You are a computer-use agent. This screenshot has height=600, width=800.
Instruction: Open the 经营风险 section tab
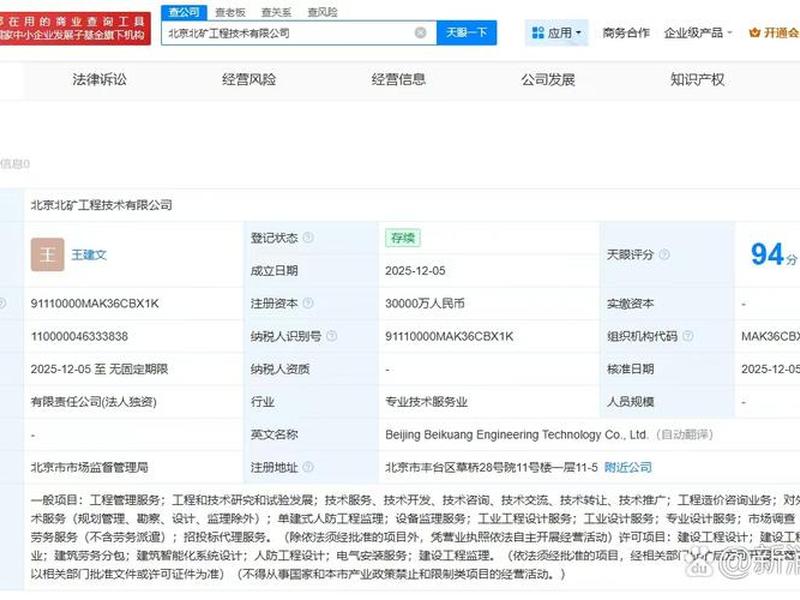pyautogui.click(x=249, y=80)
